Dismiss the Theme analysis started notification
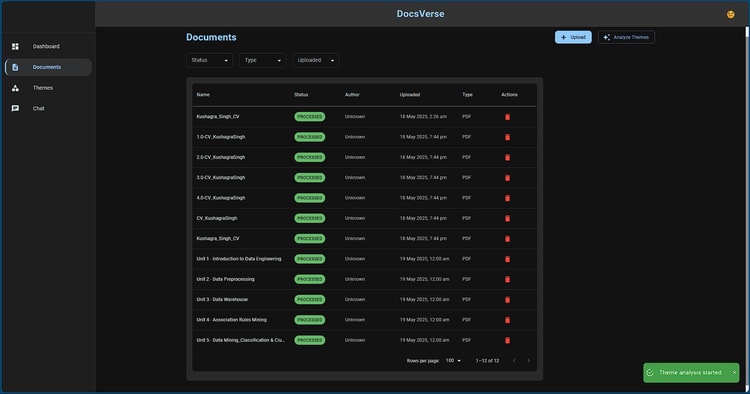Viewport: 750px width, 394px height. point(734,372)
